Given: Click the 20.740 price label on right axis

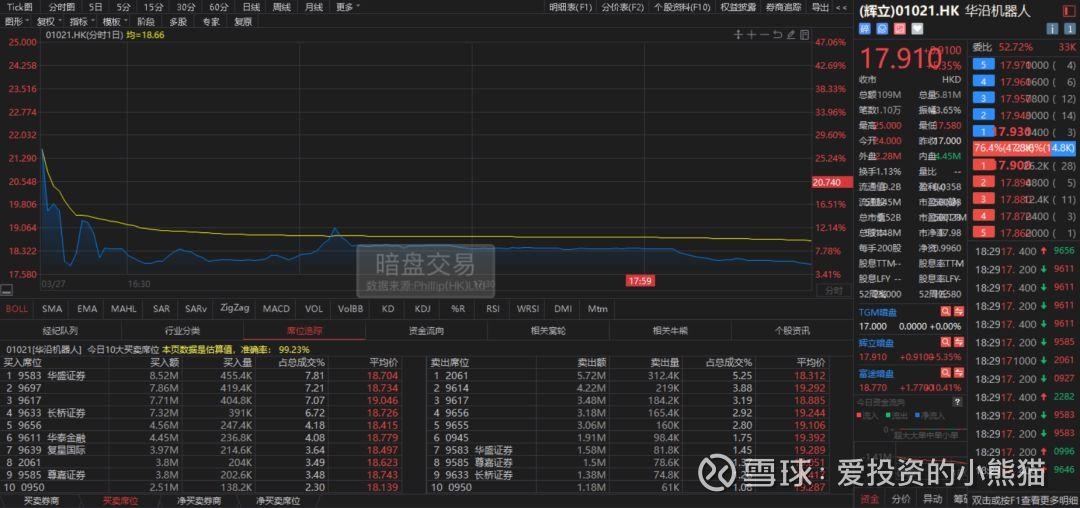Looking at the screenshot, I should 830,182.
